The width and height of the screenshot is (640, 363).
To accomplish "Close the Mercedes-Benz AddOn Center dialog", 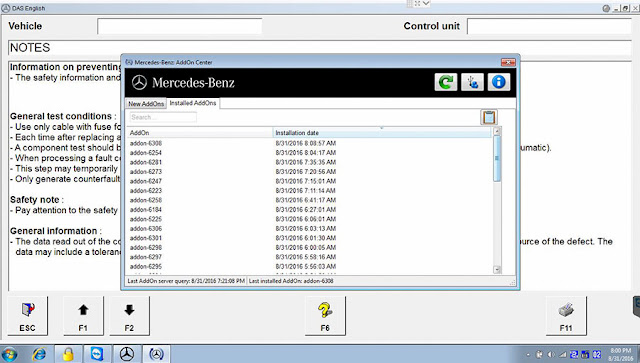I will click(x=508, y=62).
